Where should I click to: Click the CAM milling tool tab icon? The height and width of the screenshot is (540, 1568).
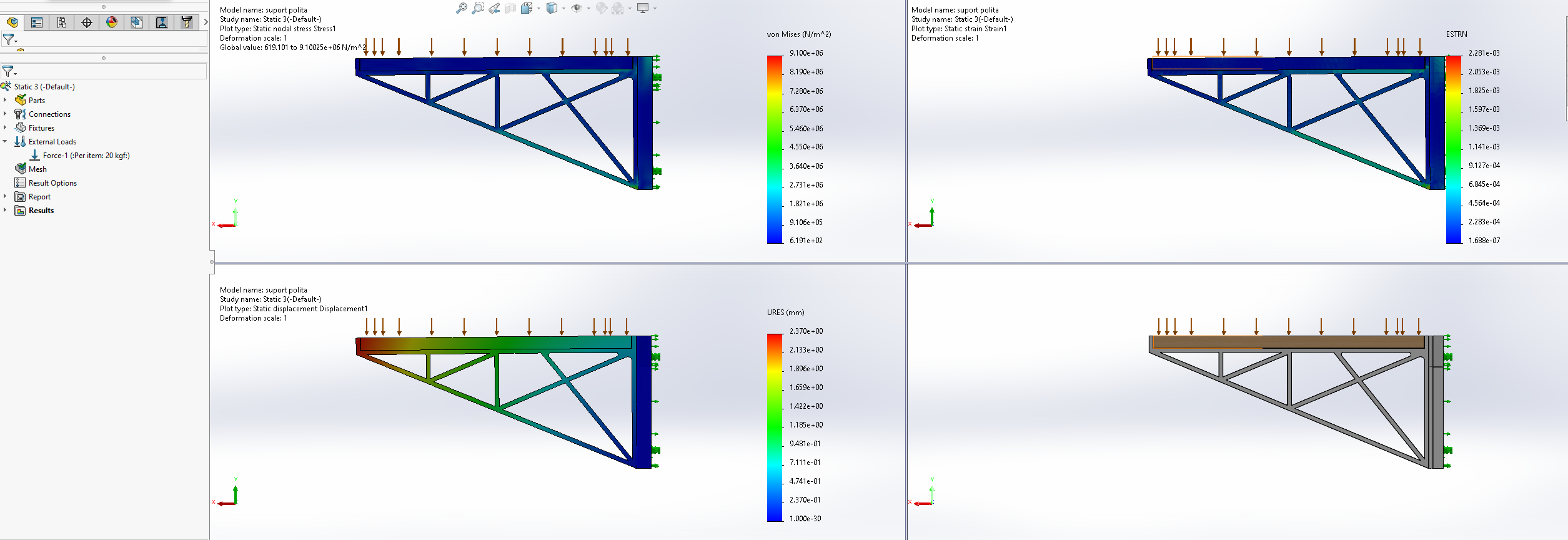187,22
